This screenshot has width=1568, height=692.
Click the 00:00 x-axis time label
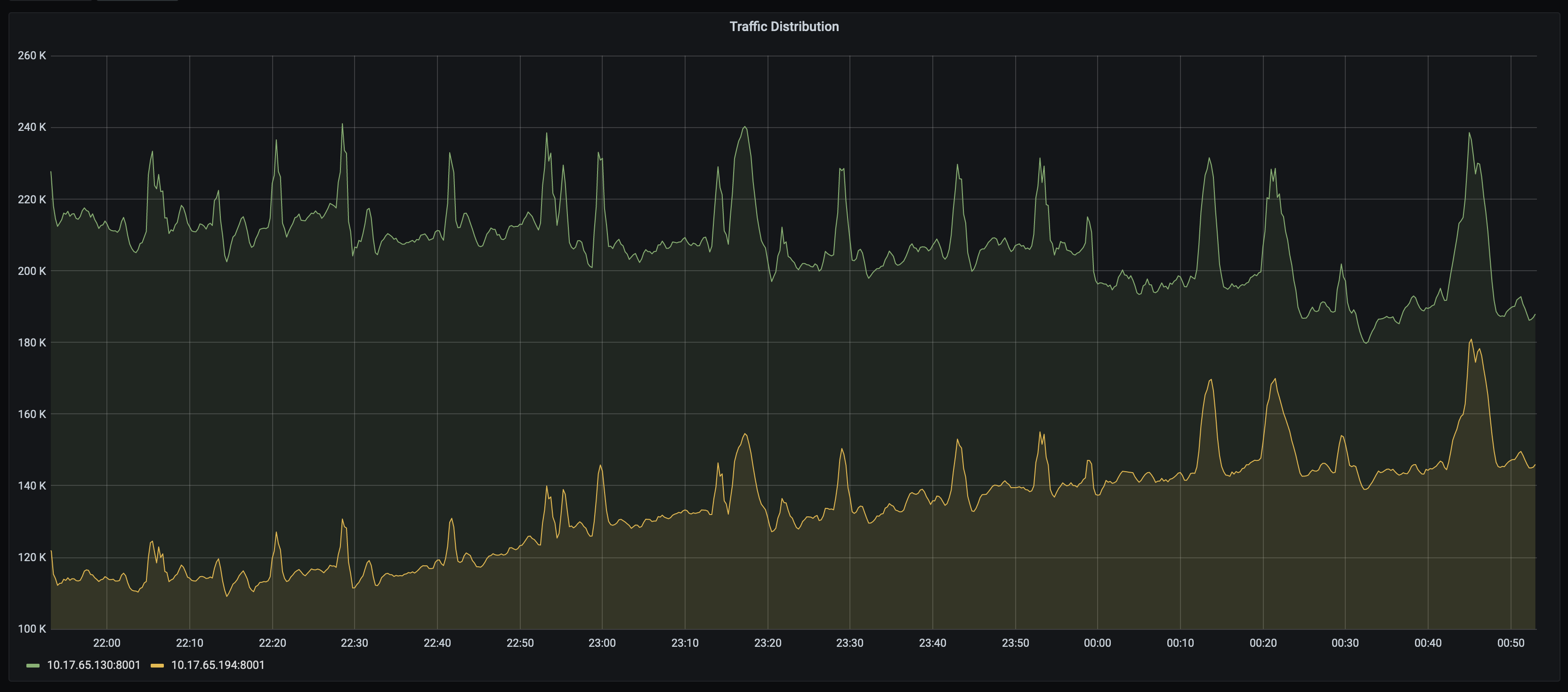(1097, 643)
